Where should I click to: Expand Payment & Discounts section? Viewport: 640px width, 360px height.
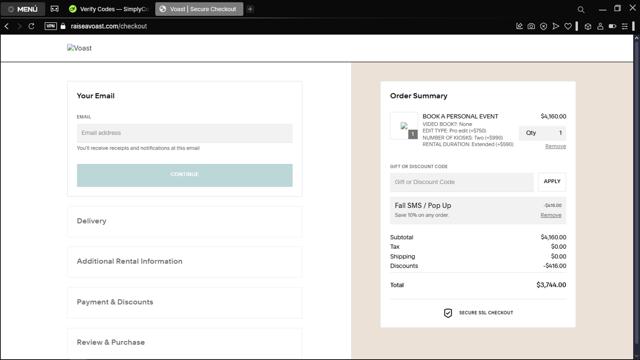pyautogui.click(x=184, y=302)
